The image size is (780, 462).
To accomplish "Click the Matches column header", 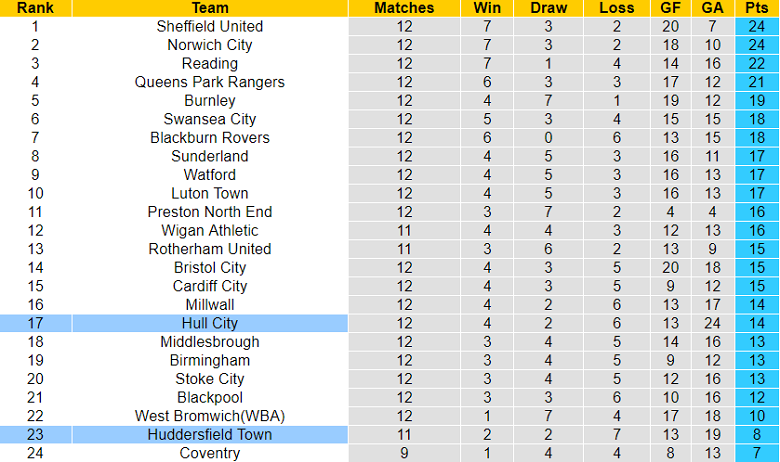I will pyautogui.click(x=404, y=8).
